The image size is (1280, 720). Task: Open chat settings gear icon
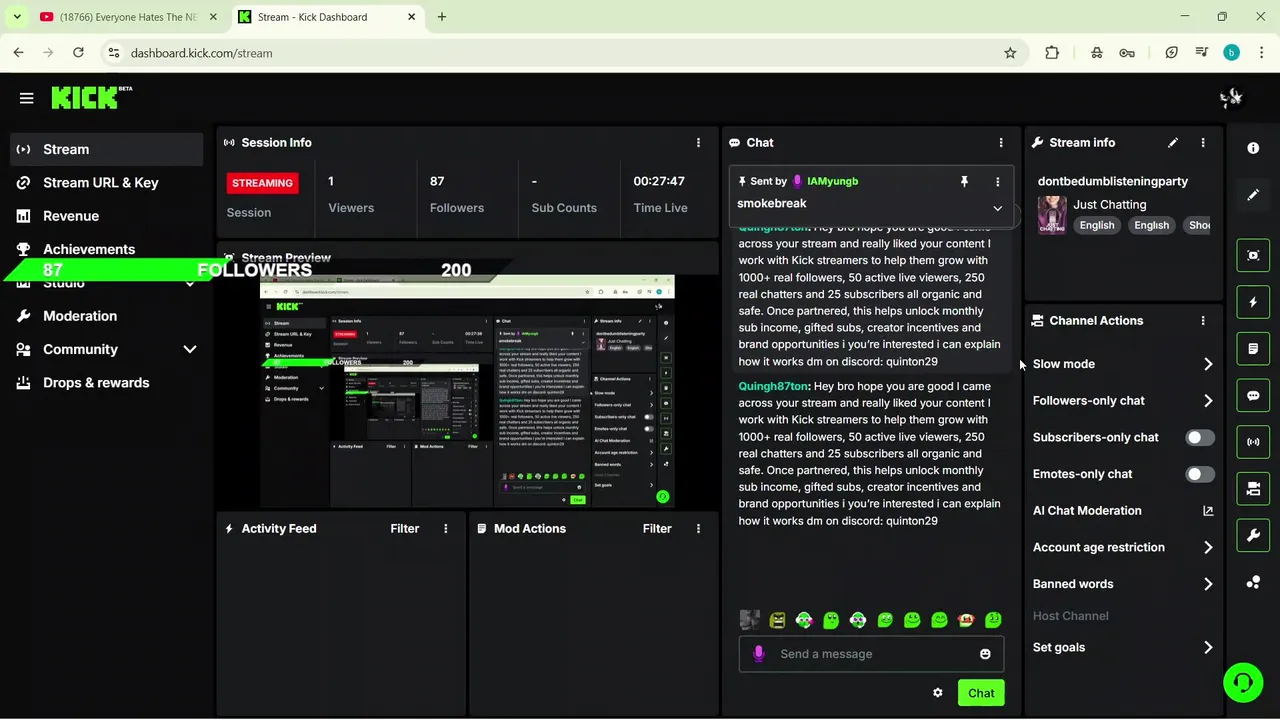point(937,693)
